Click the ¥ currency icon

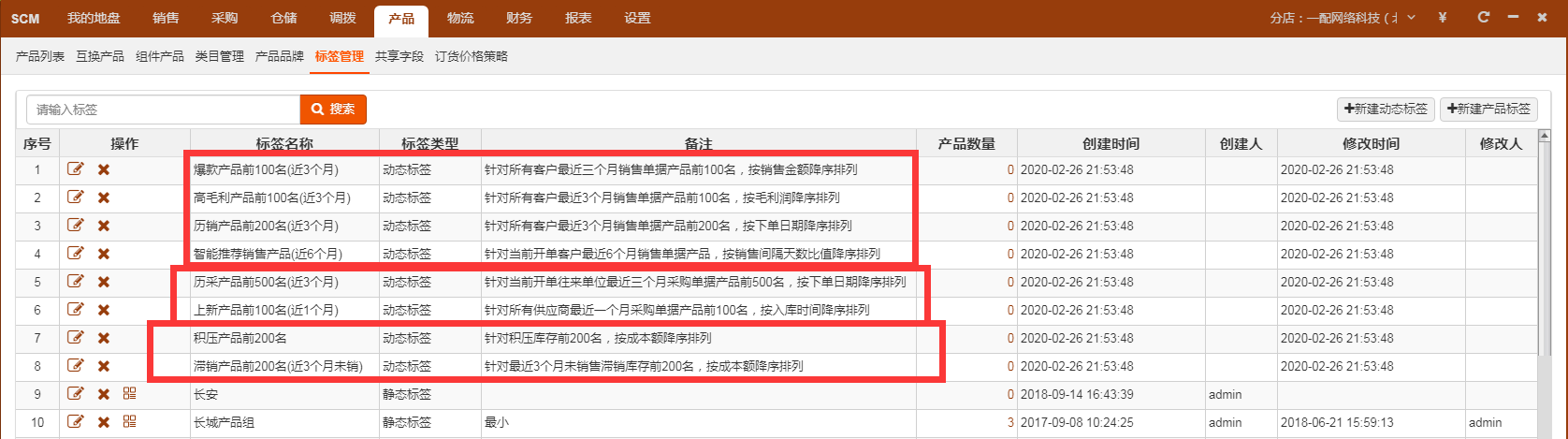click(x=1443, y=18)
